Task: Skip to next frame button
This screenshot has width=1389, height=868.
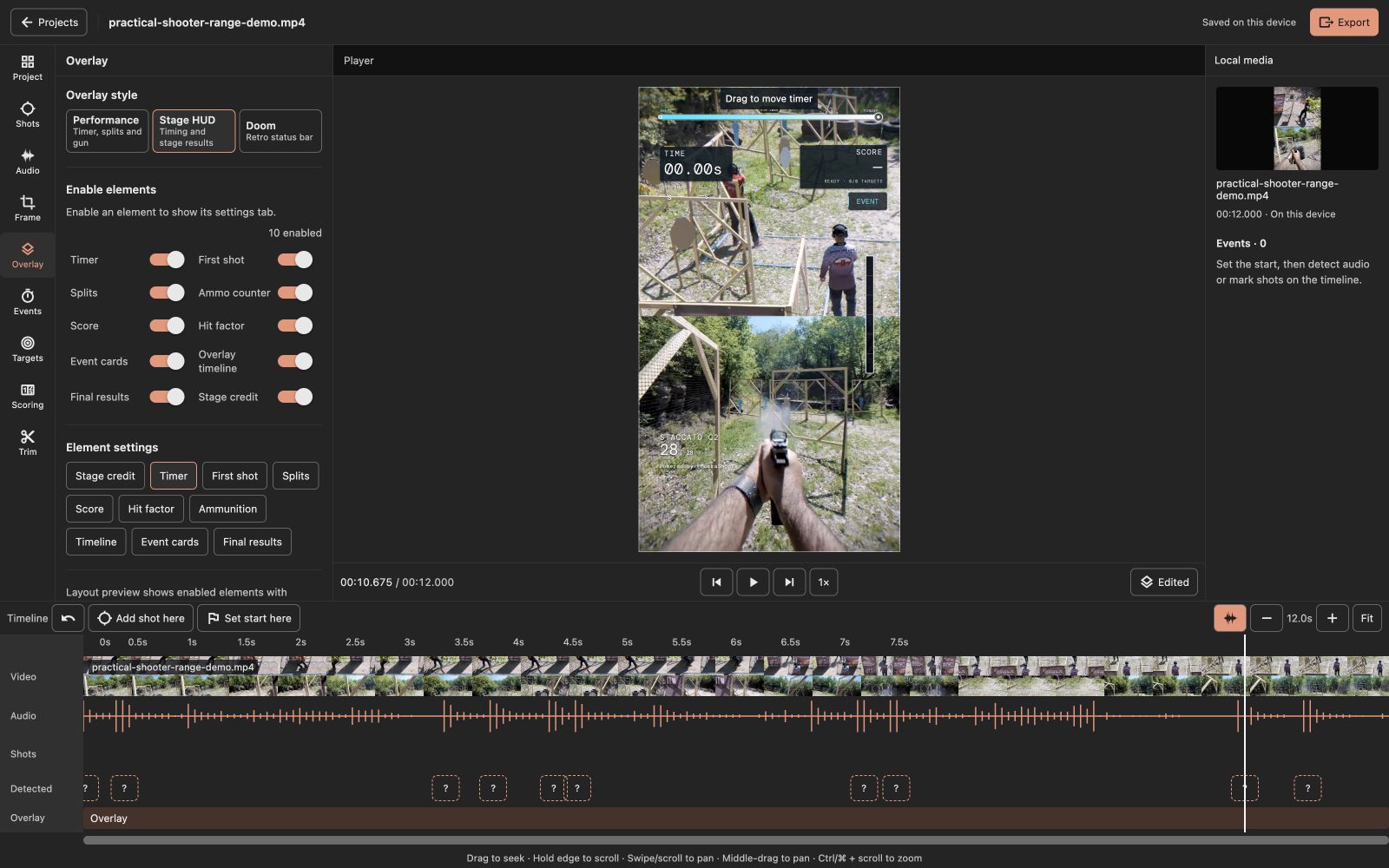Action: coord(789,582)
